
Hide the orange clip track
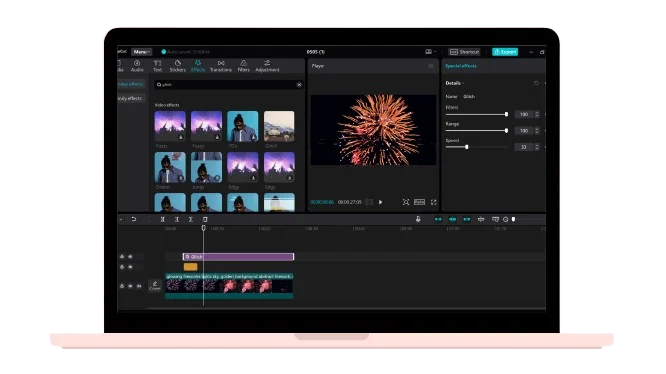click(130, 267)
